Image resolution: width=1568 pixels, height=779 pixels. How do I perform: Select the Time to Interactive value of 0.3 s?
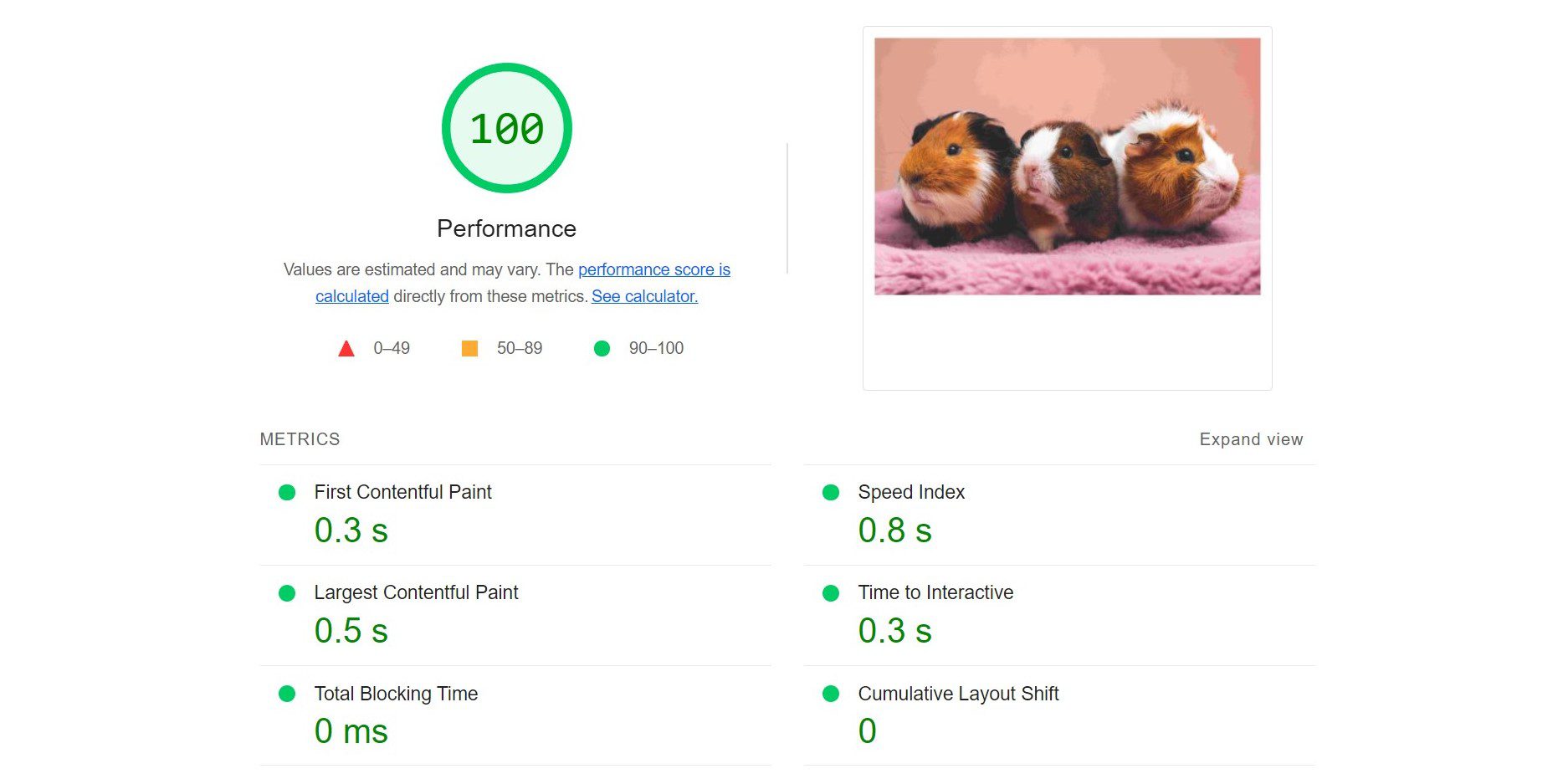(894, 631)
